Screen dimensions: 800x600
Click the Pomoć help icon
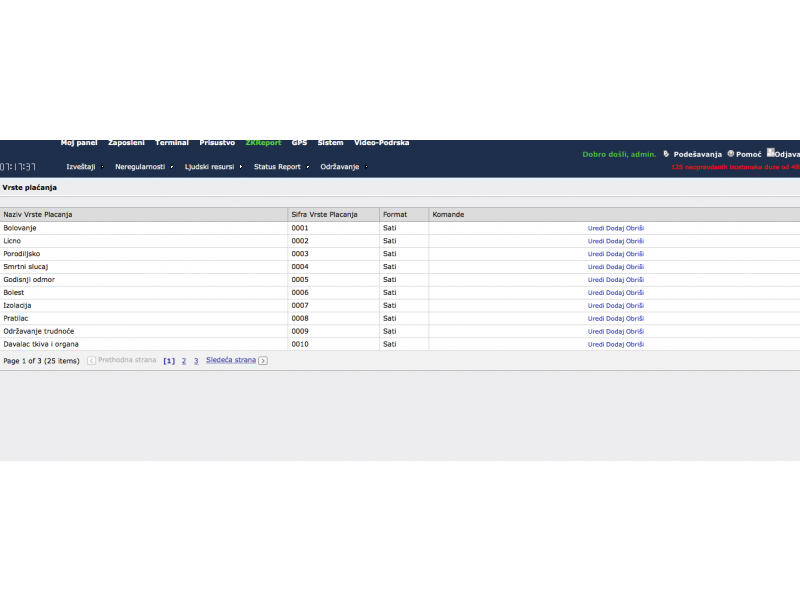tap(731, 154)
